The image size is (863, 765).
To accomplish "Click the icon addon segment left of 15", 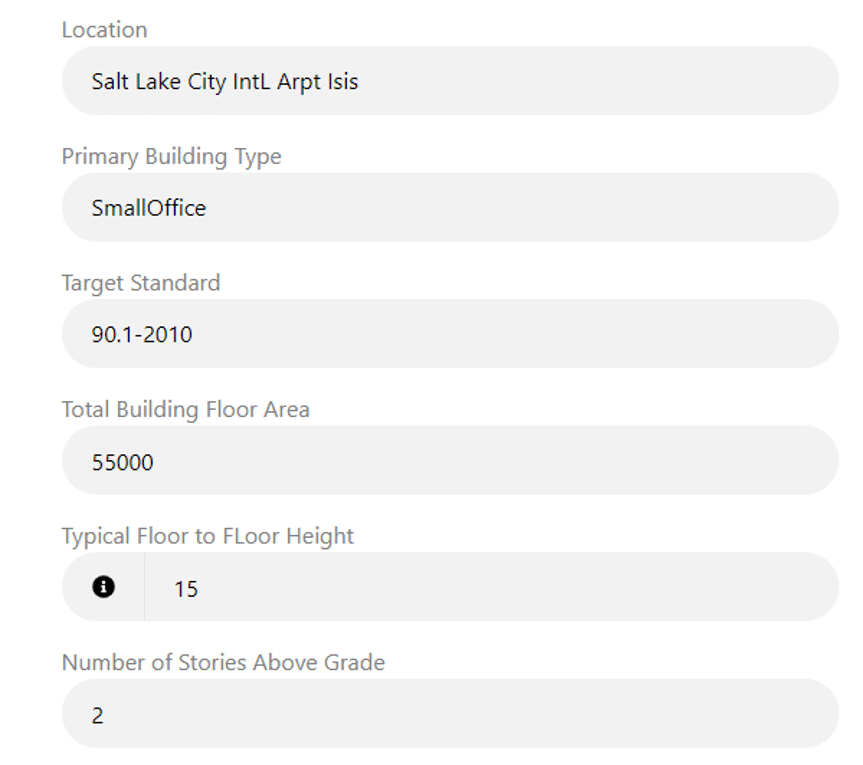I will [103, 587].
